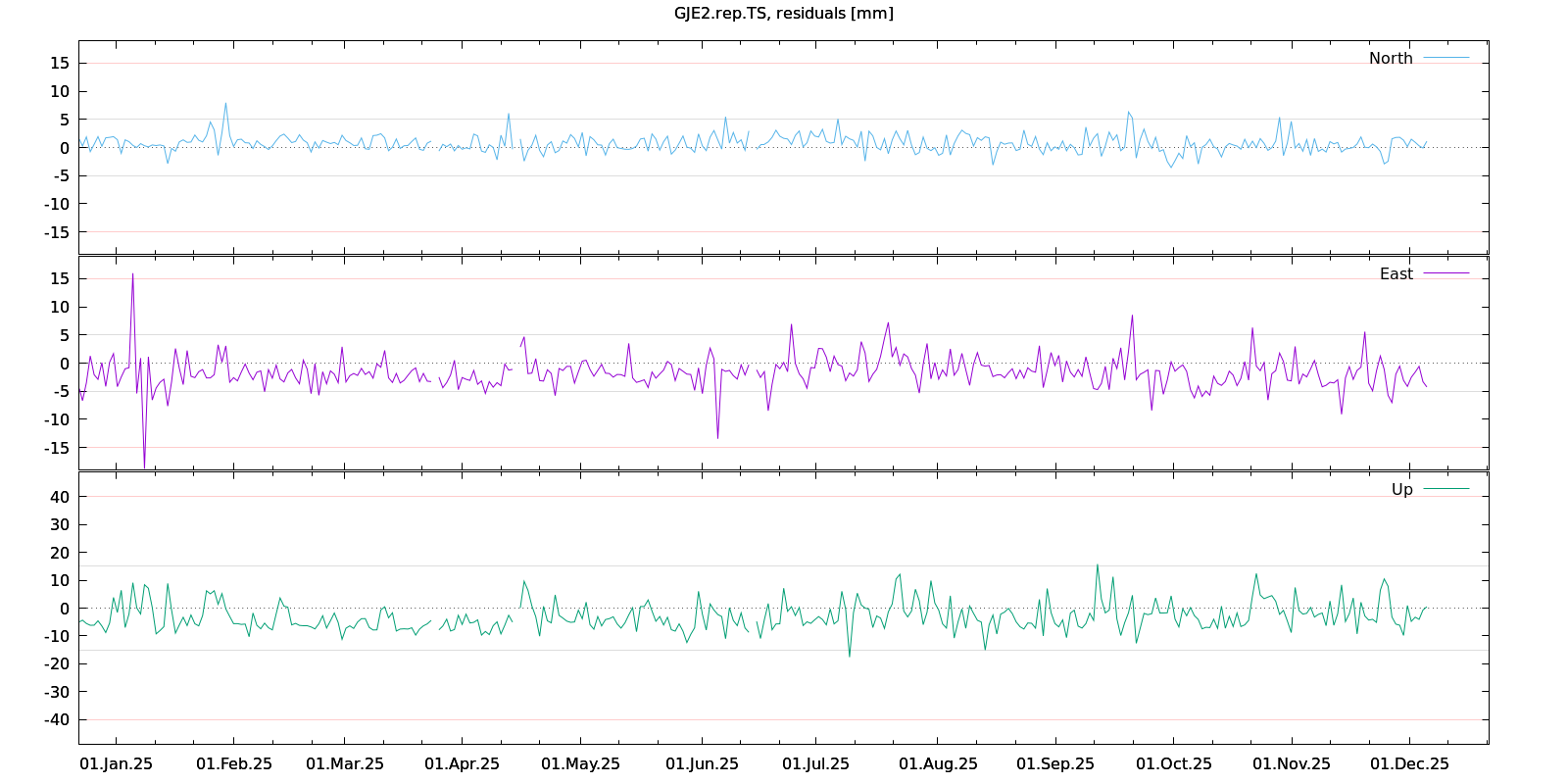The image size is (1568, 784).
Task: Click the North legend label
Action: tap(1391, 58)
